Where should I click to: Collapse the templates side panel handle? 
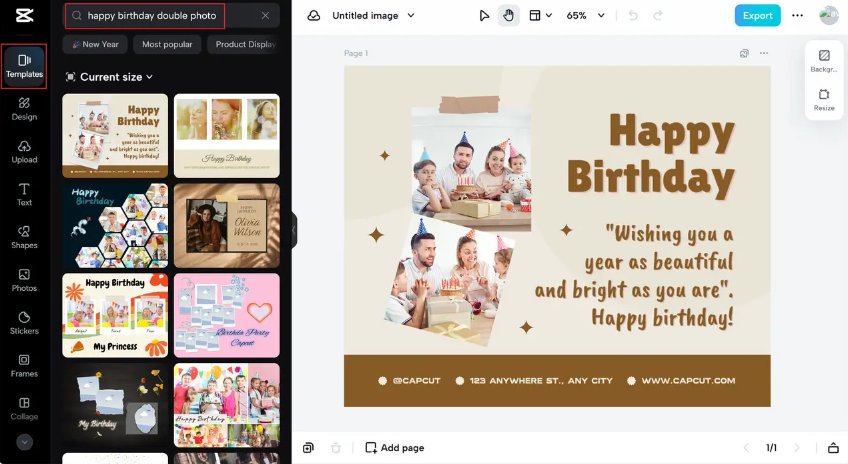click(x=294, y=230)
